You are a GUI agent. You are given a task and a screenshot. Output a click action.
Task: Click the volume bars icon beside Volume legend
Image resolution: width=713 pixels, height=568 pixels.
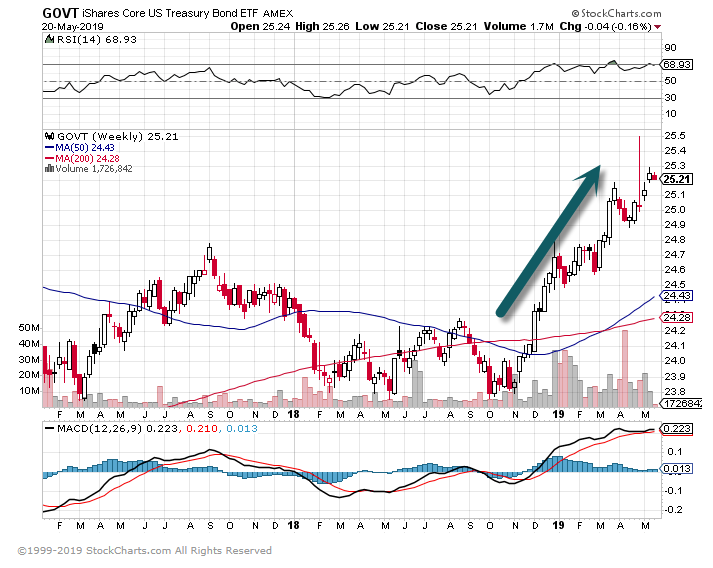tap(49, 169)
